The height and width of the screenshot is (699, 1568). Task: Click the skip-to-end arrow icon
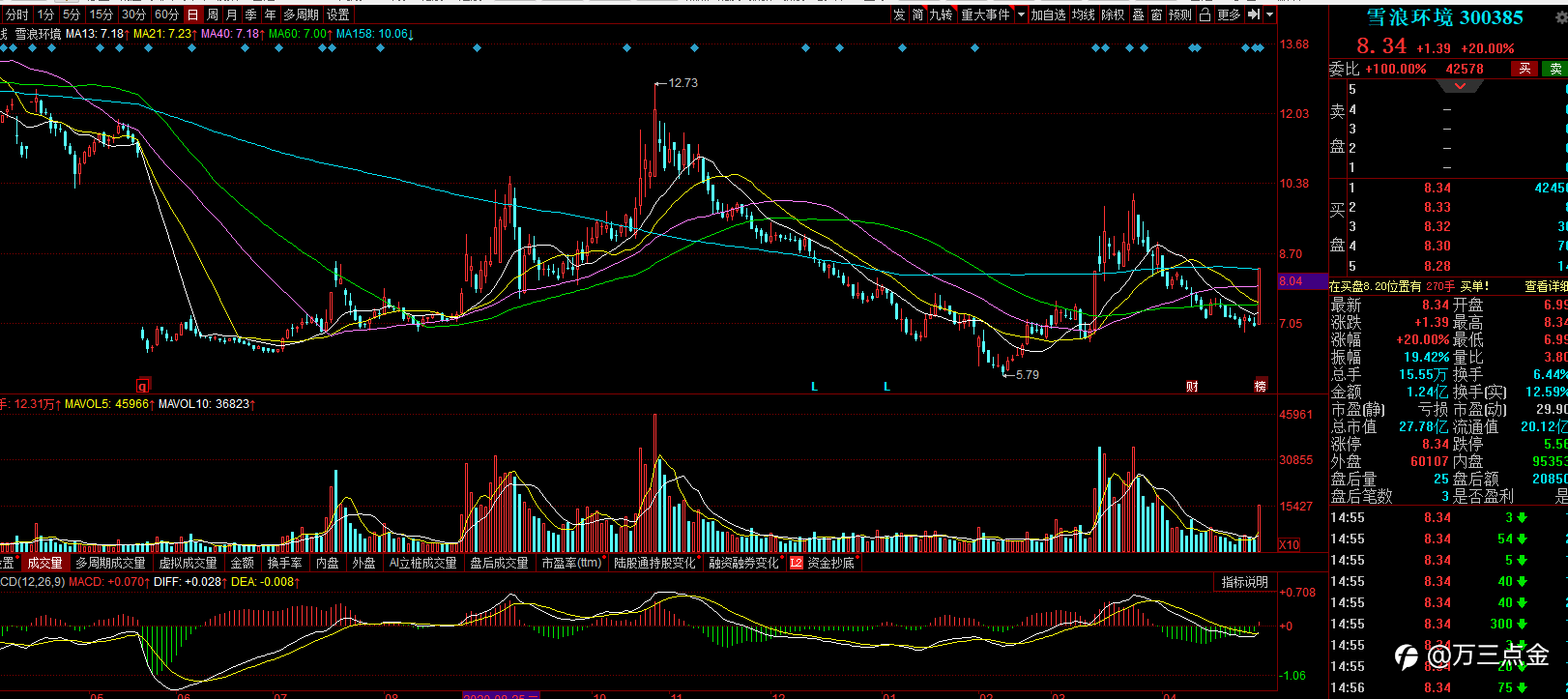click(1253, 15)
